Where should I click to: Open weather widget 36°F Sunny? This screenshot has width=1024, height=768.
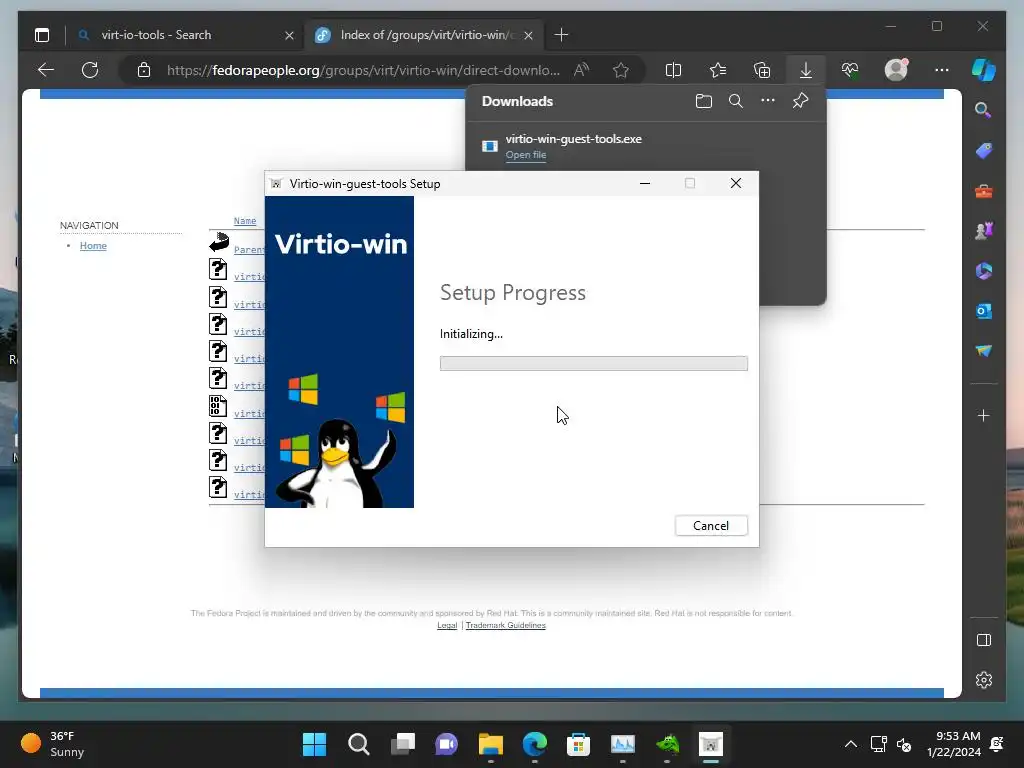pos(53,744)
